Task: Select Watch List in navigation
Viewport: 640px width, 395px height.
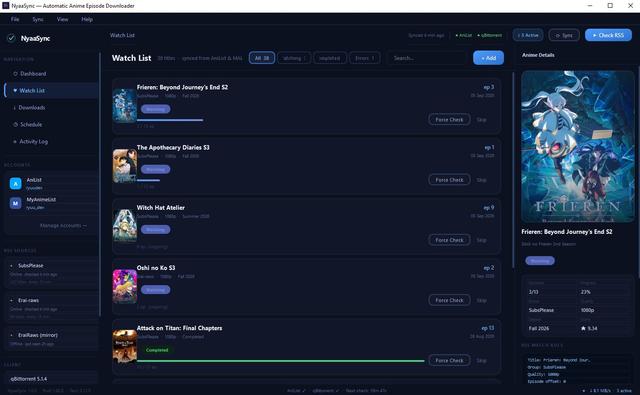Action: pos(51,91)
